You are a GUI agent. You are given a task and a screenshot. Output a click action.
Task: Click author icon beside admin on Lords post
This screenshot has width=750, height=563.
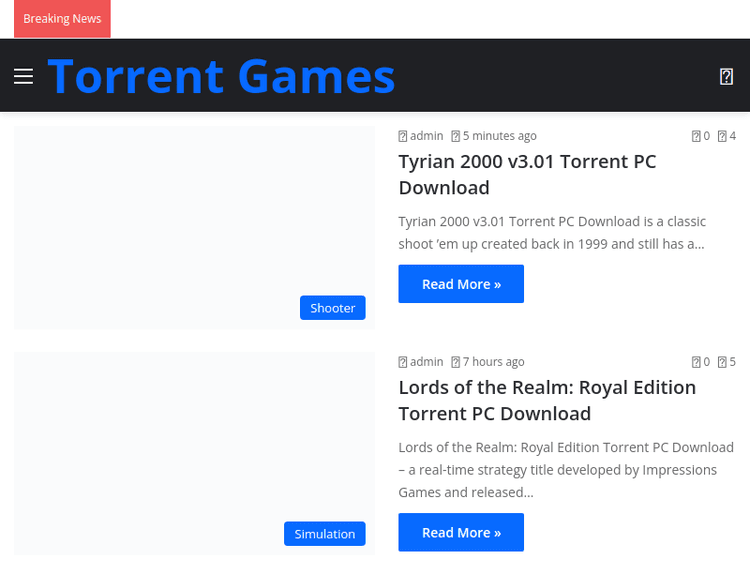coord(403,362)
